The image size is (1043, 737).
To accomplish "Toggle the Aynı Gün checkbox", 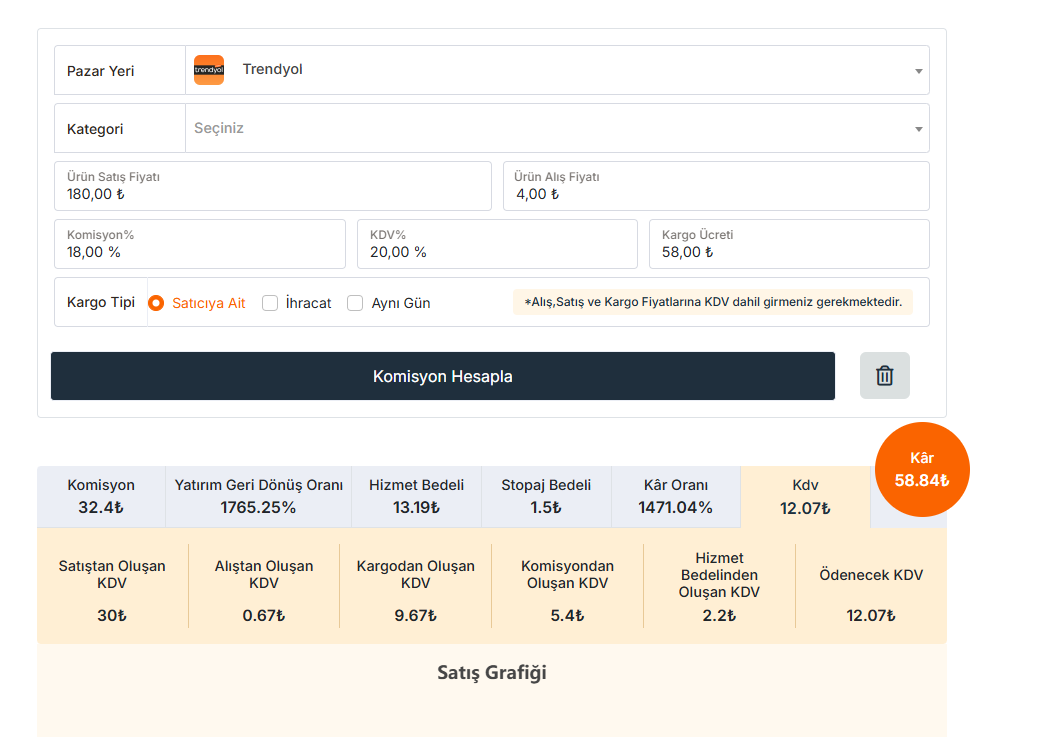I will (355, 303).
